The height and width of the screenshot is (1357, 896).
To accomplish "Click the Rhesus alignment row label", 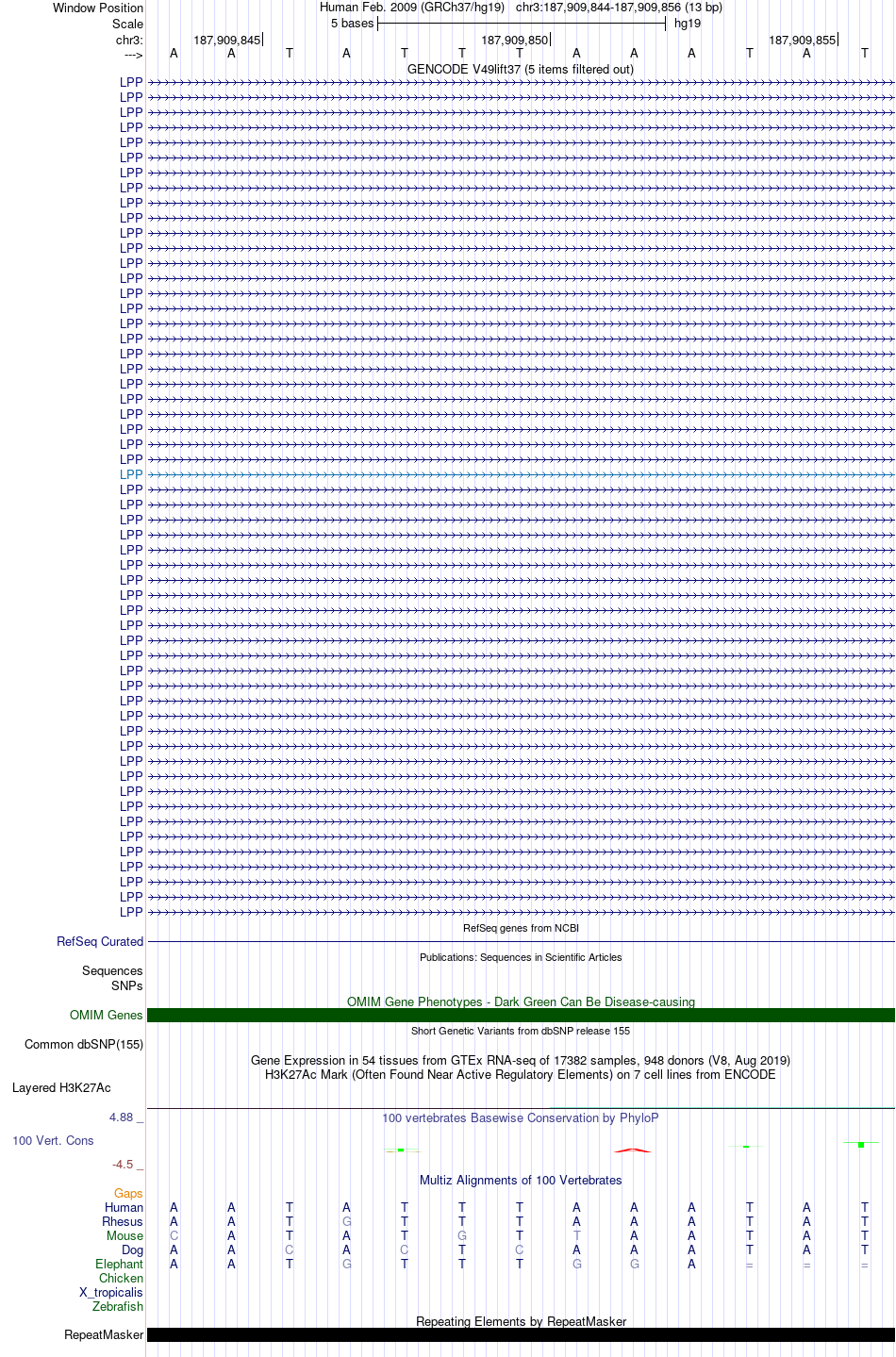I will [x=123, y=1221].
